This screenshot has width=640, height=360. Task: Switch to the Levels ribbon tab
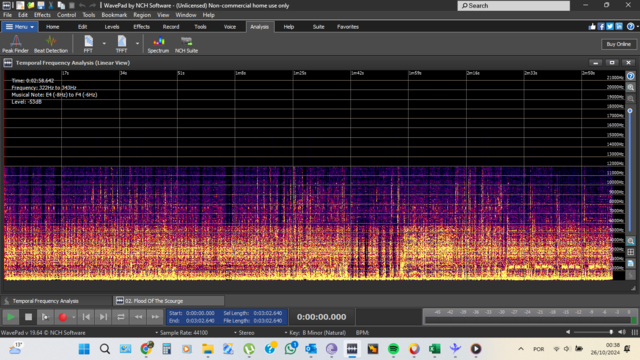112,27
